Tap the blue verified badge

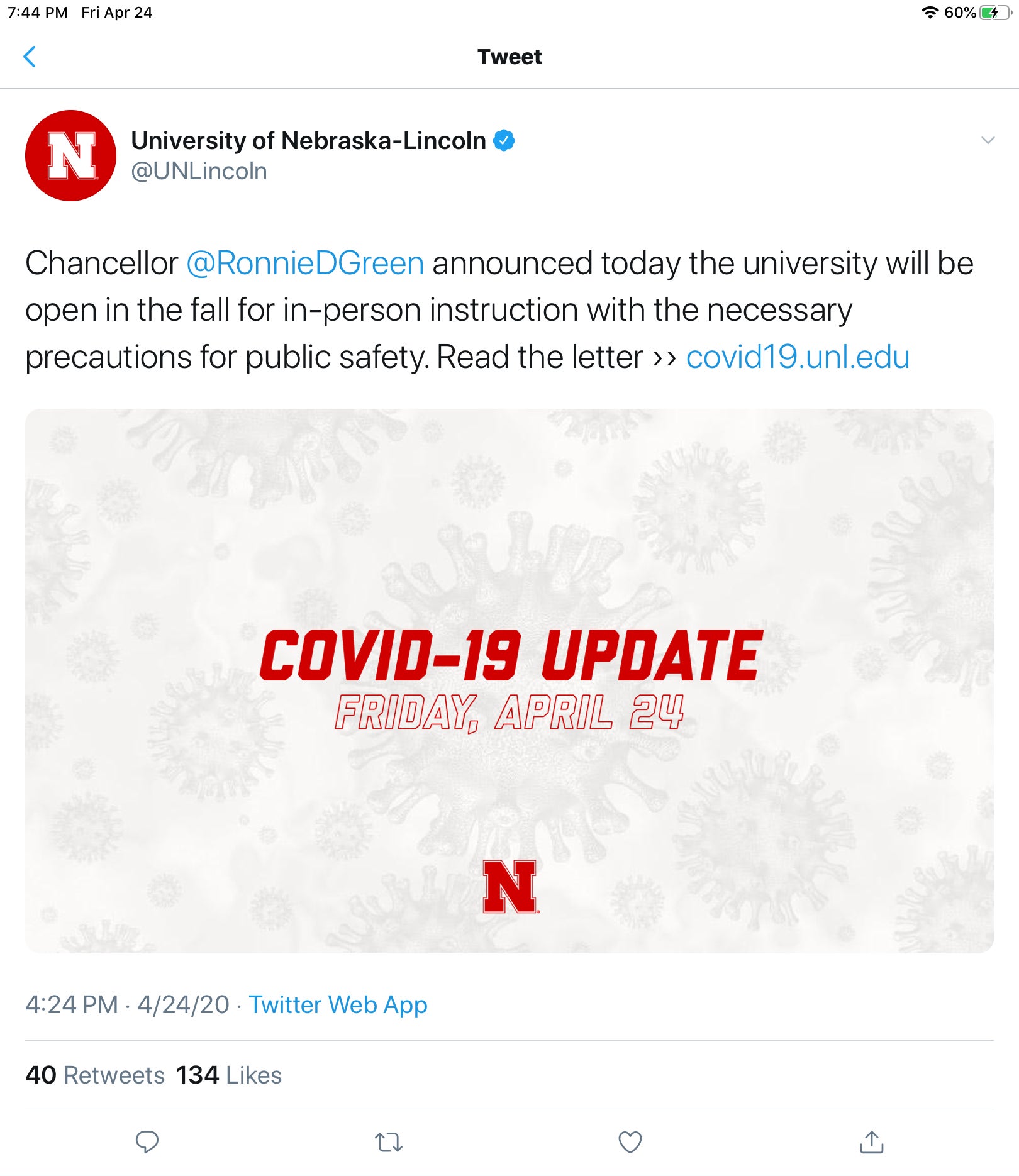(504, 140)
